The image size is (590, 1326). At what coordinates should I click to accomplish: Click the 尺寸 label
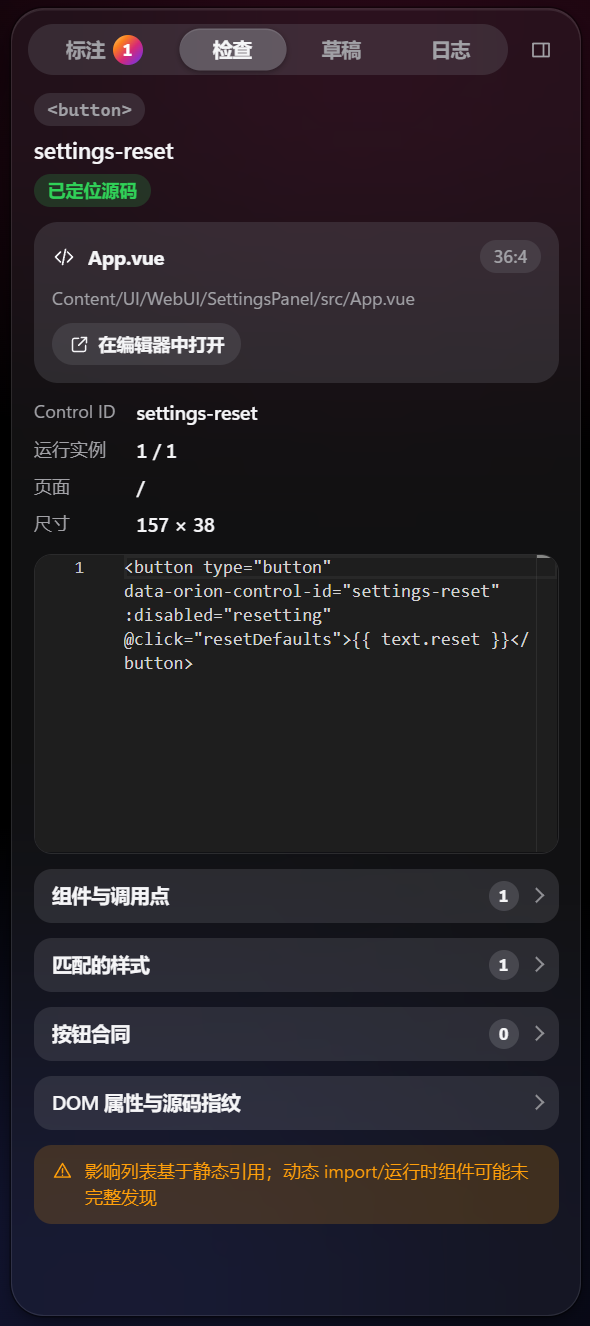pos(52,524)
